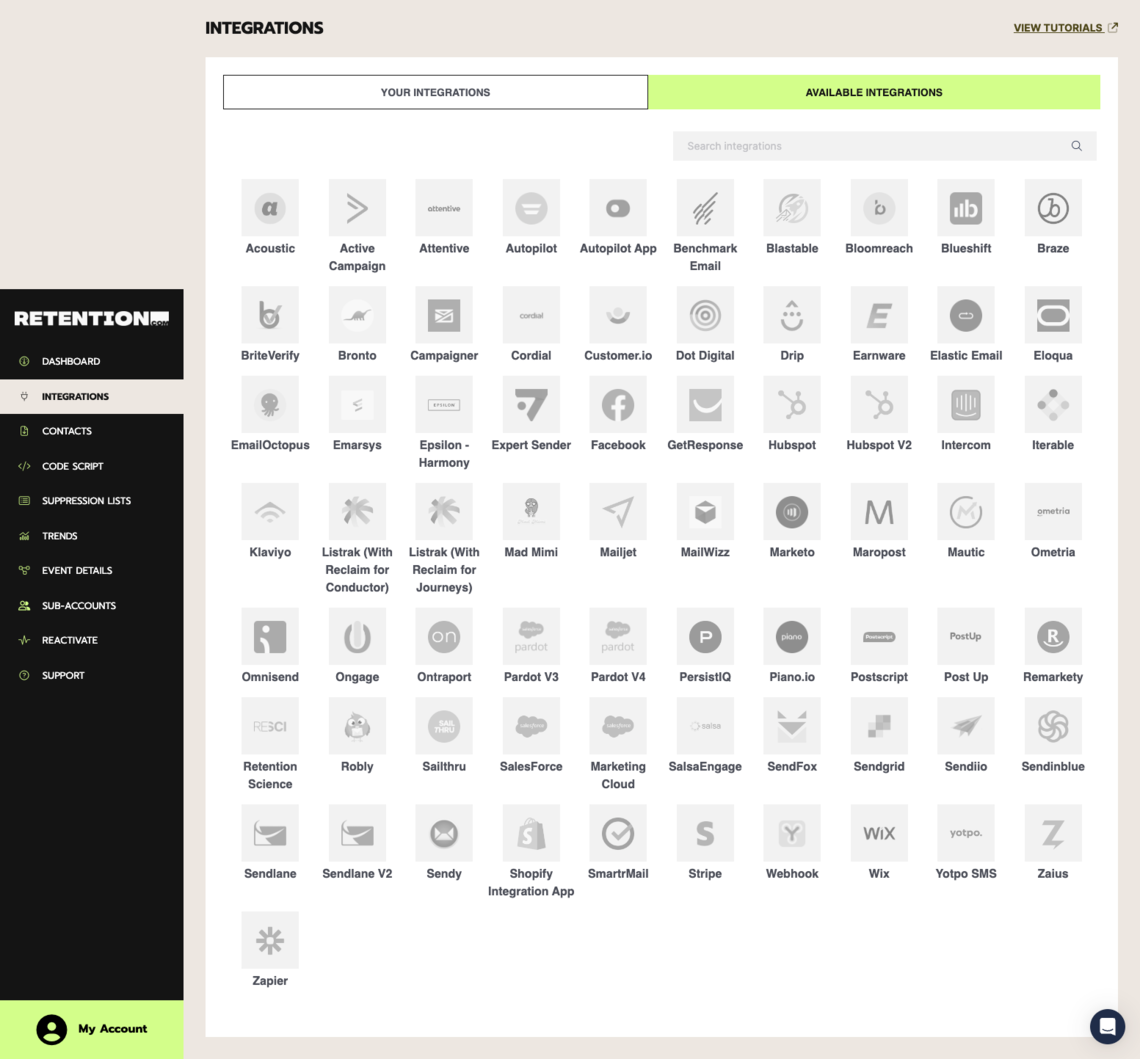Open Dashboard in the sidebar
This screenshot has height=1059, width=1140.
pos(92,361)
